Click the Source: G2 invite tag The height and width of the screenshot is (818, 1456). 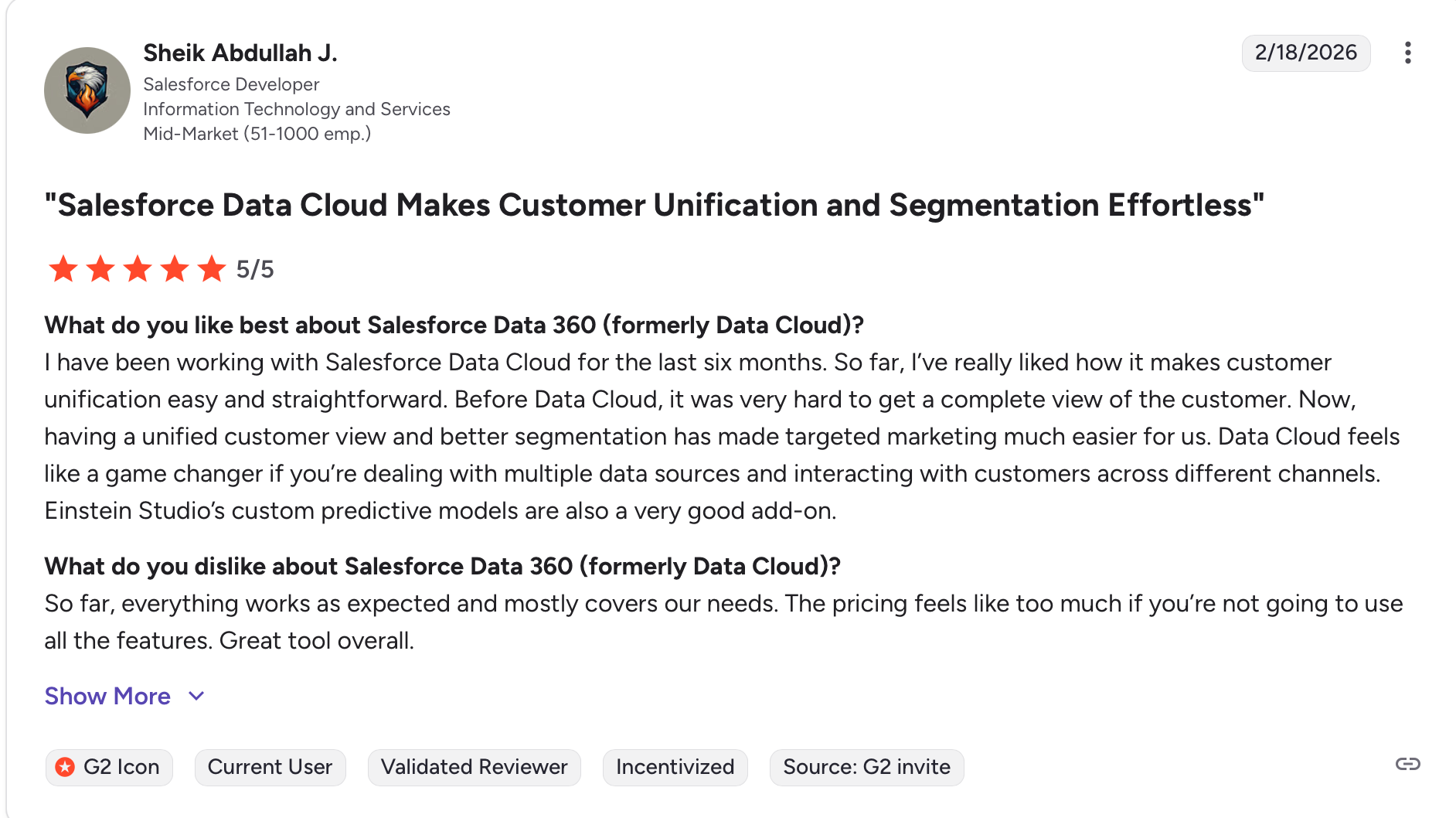(x=866, y=767)
